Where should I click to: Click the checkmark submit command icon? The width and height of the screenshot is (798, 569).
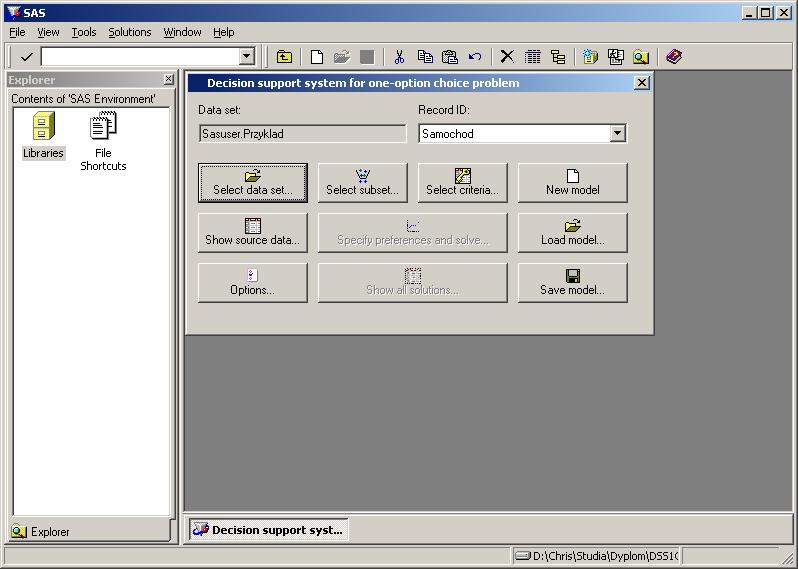click(26, 56)
